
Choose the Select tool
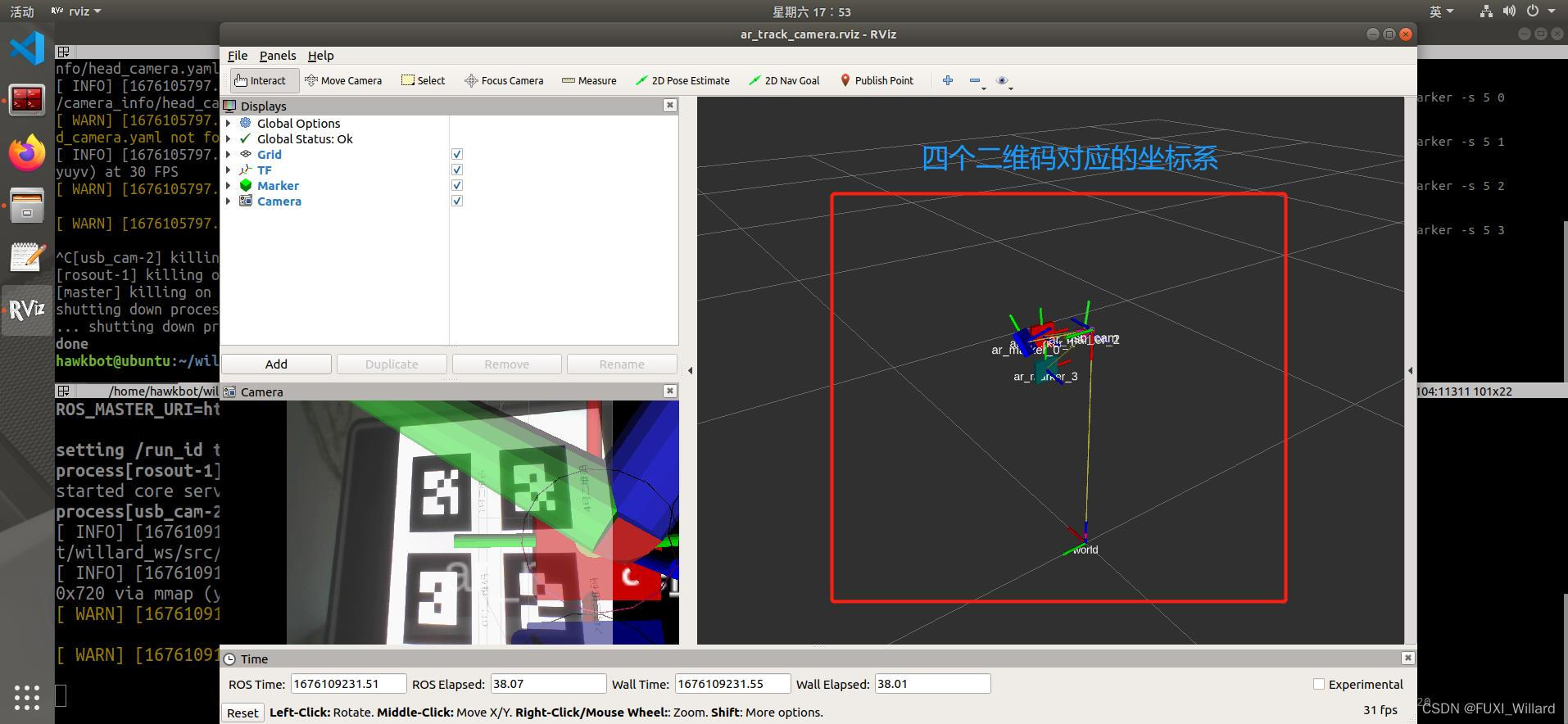tap(424, 80)
